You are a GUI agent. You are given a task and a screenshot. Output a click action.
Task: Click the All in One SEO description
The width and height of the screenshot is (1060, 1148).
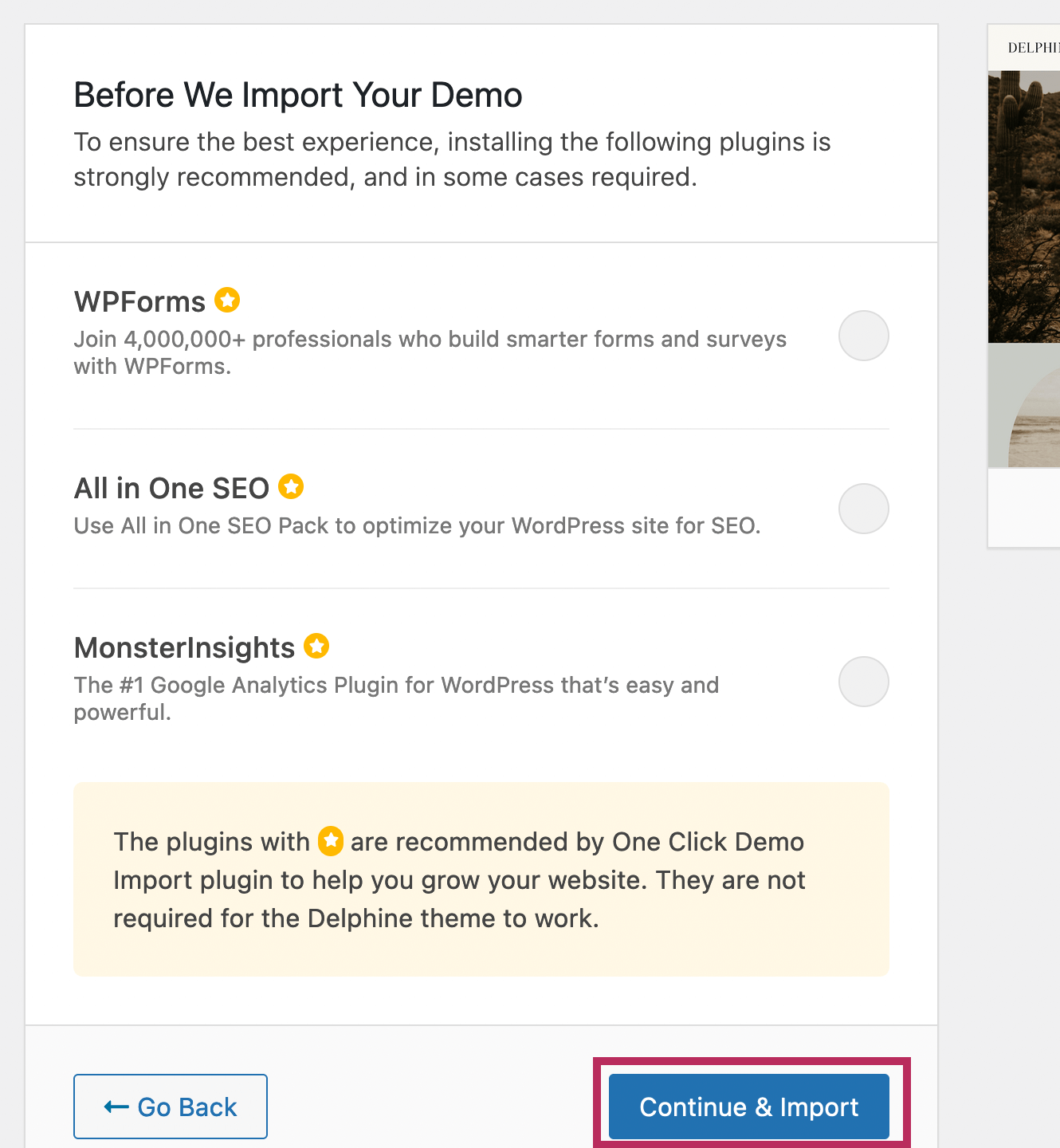tap(417, 526)
